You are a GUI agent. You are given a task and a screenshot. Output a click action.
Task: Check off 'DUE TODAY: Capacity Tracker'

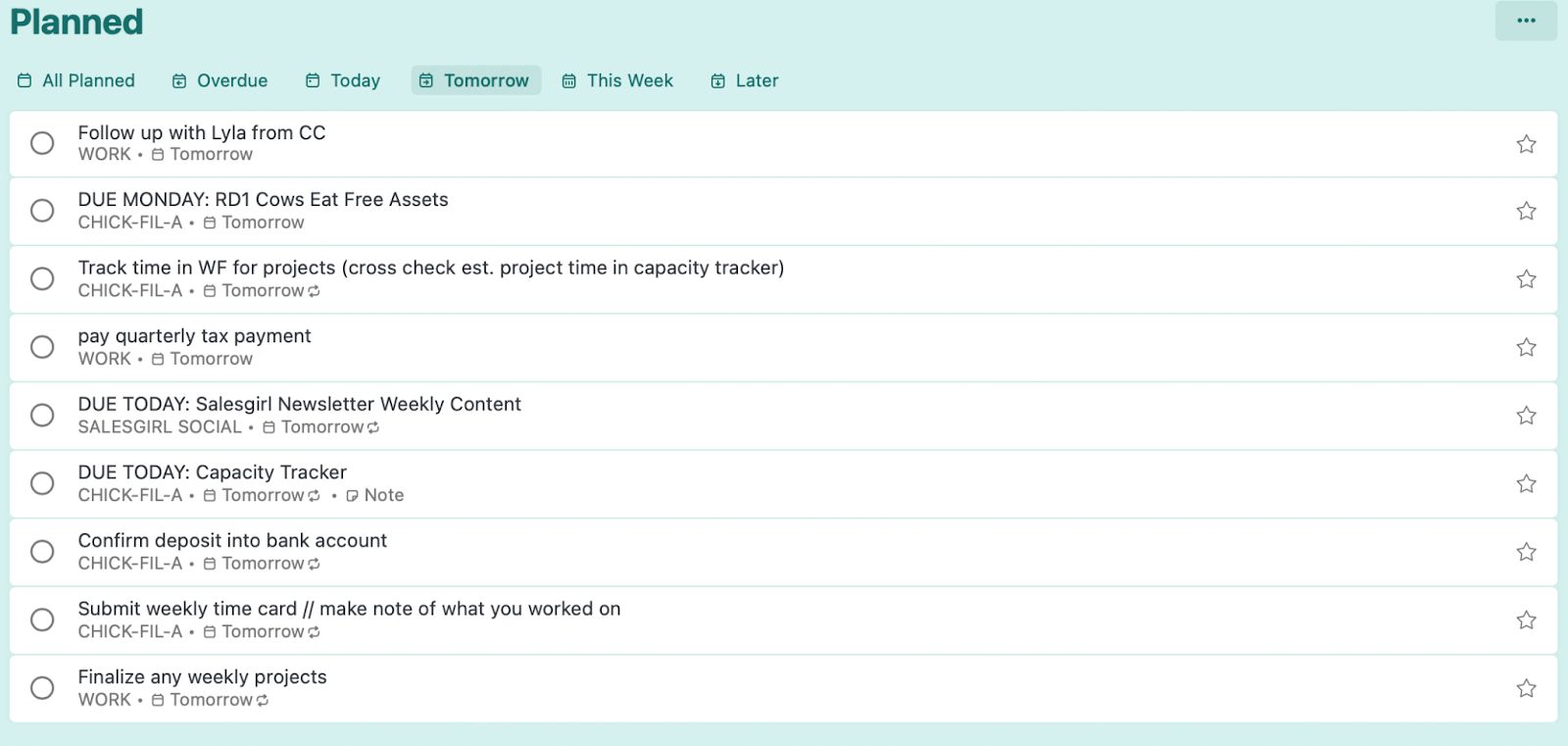[42, 483]
